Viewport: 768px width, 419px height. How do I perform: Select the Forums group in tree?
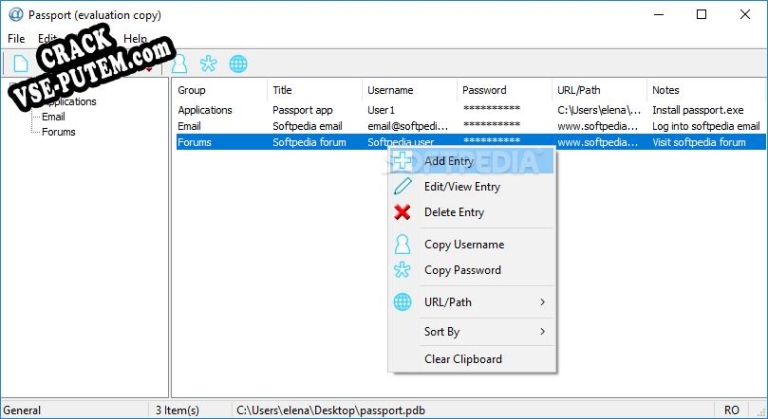(58, 132)
